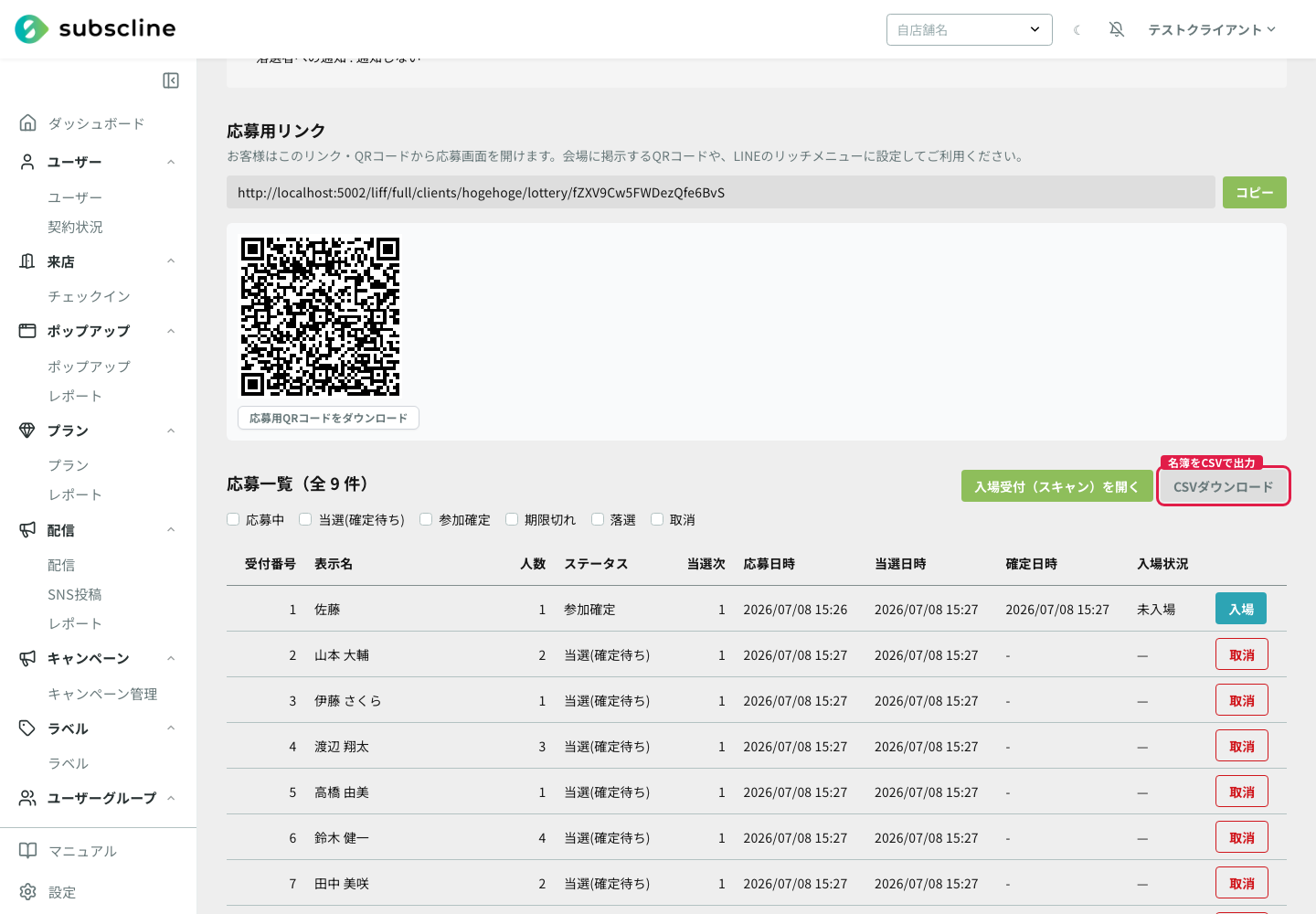Click the dashboard house icon
The image size is (1316, 914).
tap(28, 122)
